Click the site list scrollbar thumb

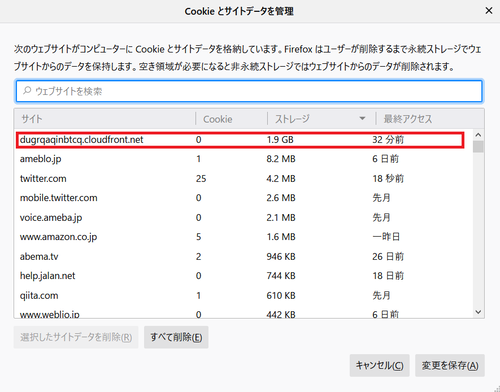click(478, 147)
